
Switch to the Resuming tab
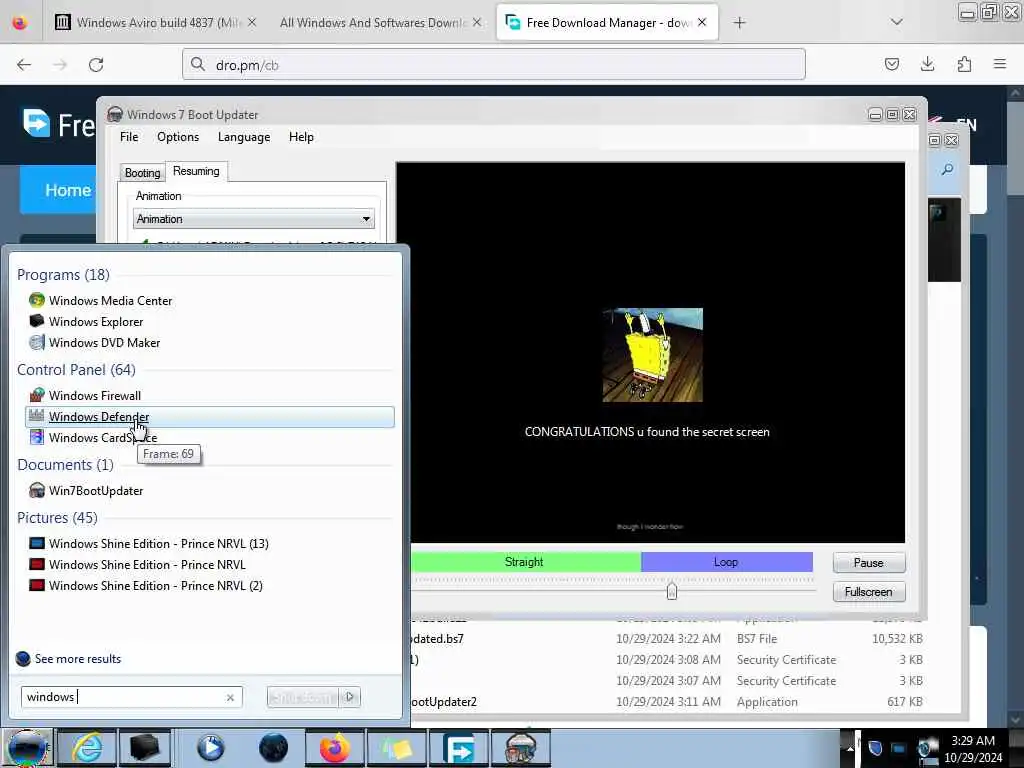point(196,171)
